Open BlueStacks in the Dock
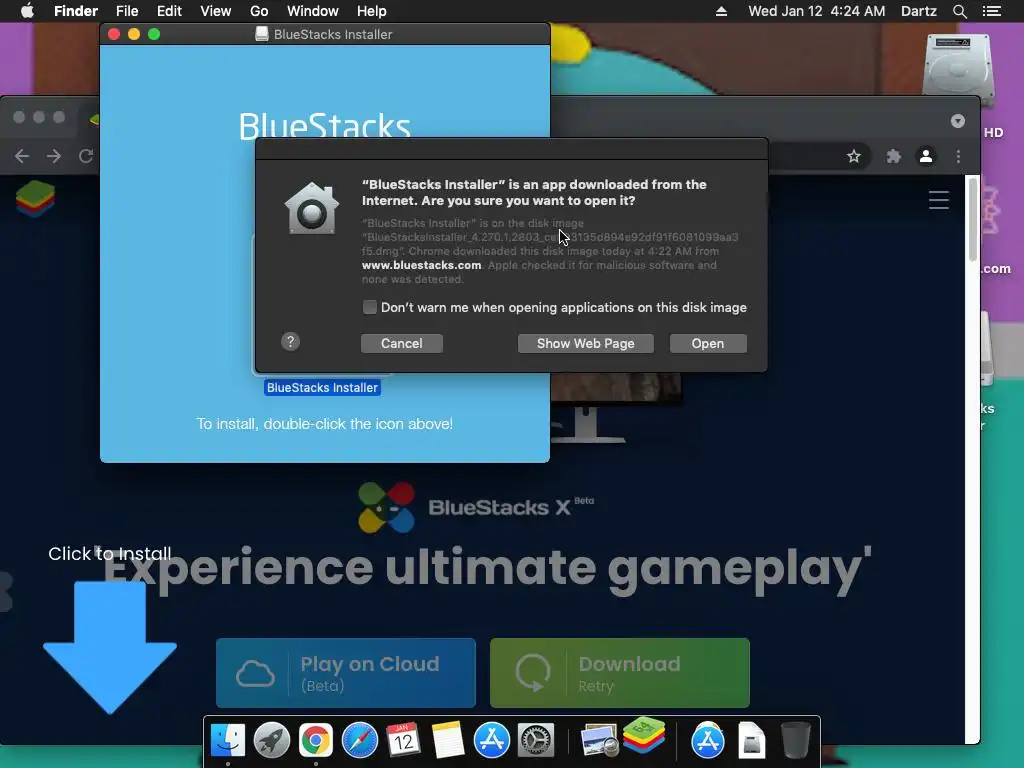This screenshot has height=768, width=1024. pos(644,735)
